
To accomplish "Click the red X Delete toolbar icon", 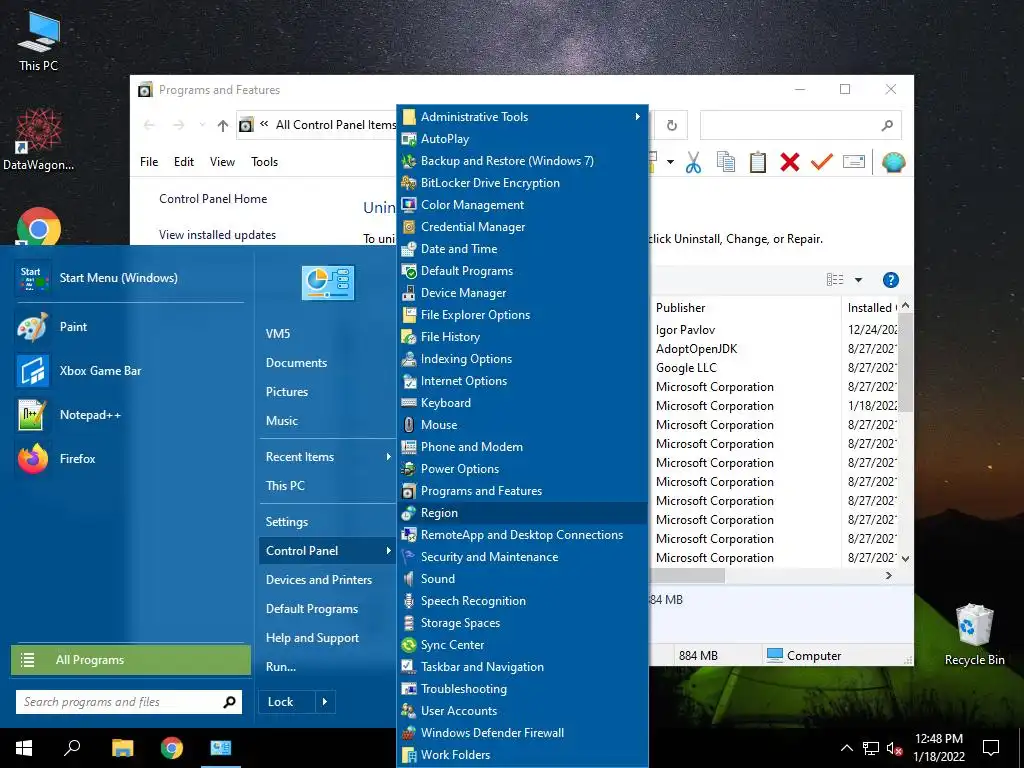I will 790,162.
